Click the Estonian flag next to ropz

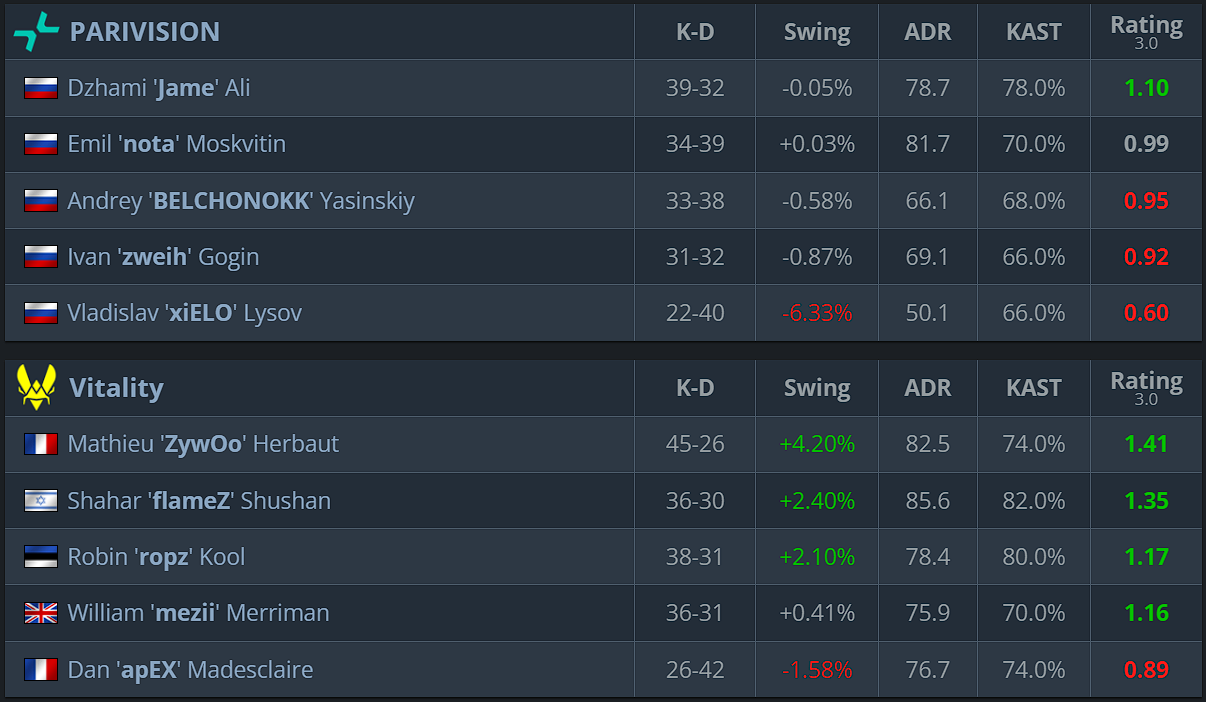41,557
